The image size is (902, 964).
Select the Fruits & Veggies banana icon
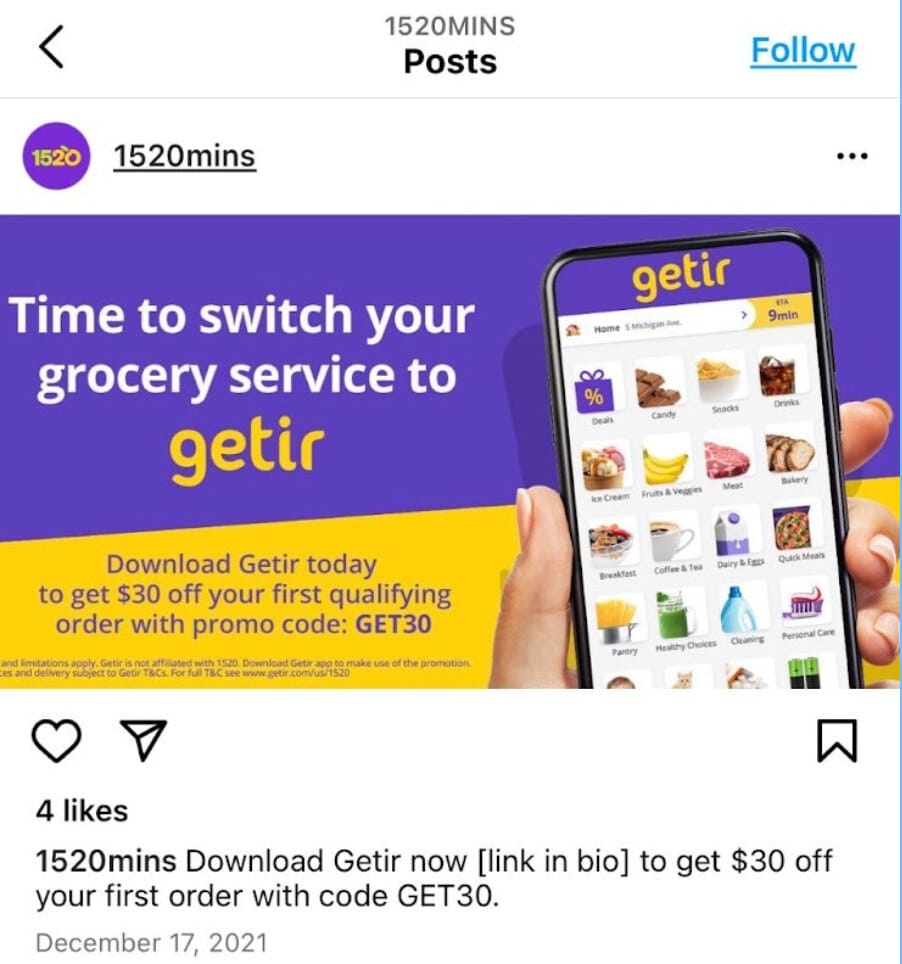[x=665, y=462]
